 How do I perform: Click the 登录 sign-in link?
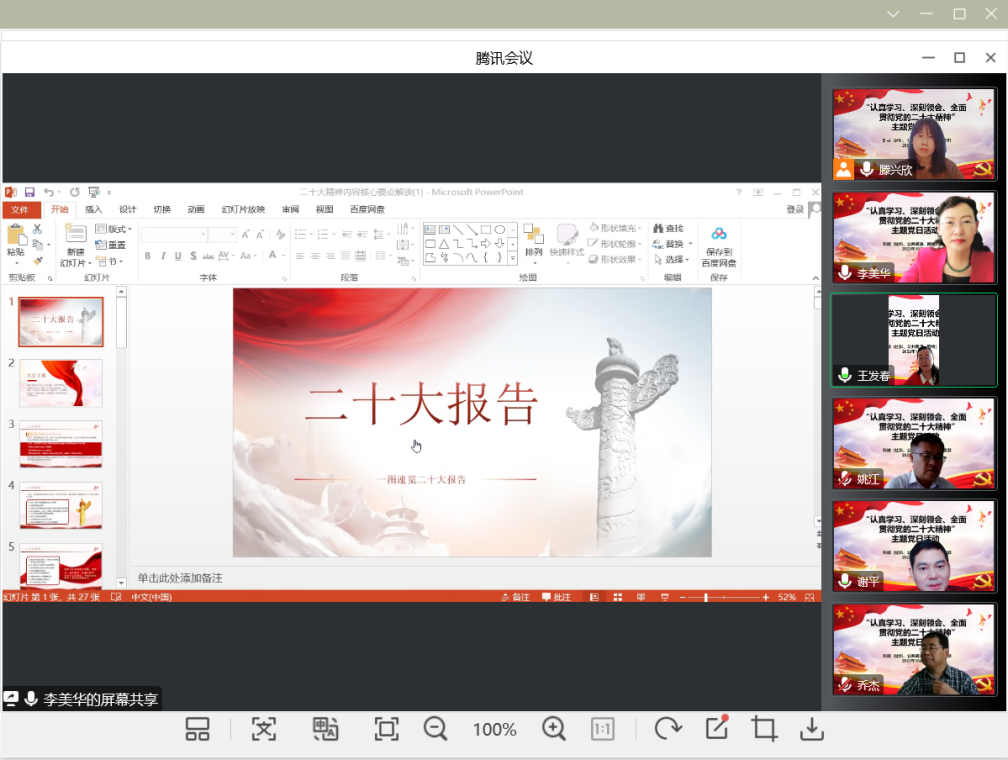tap(795, 210)
